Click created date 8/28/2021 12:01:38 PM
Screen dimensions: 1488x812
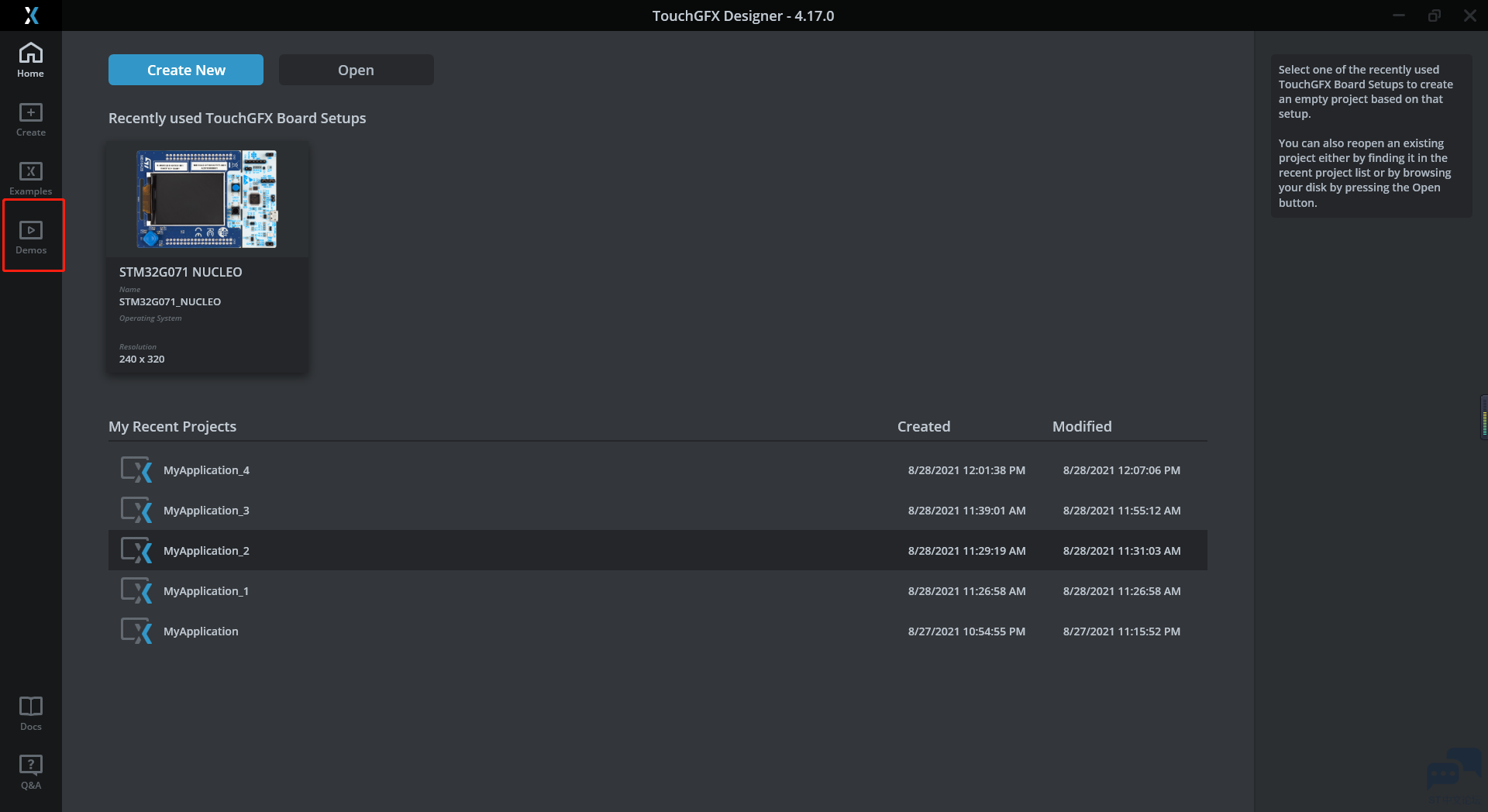(x=966, y=470)
